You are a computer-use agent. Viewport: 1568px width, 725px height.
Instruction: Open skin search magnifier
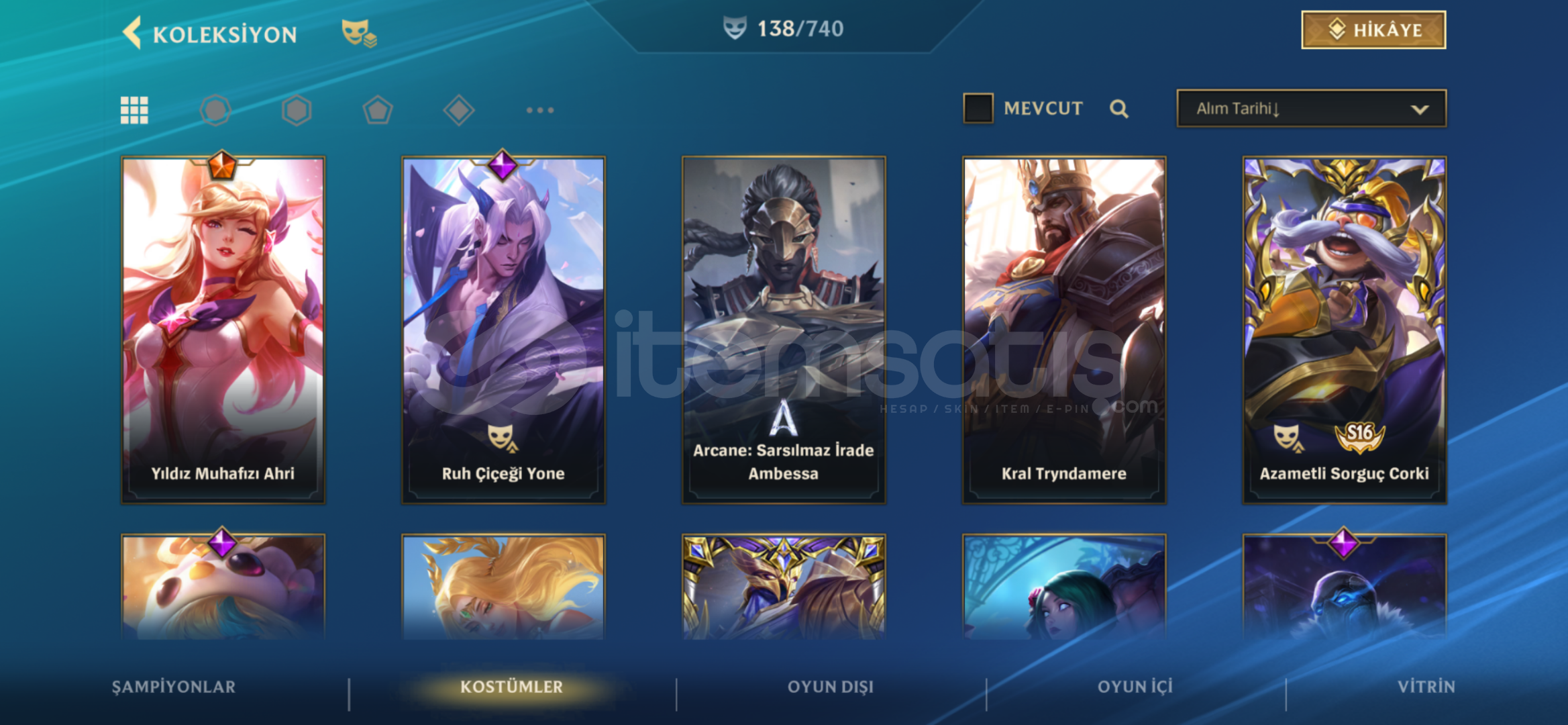coord(1118,109)
